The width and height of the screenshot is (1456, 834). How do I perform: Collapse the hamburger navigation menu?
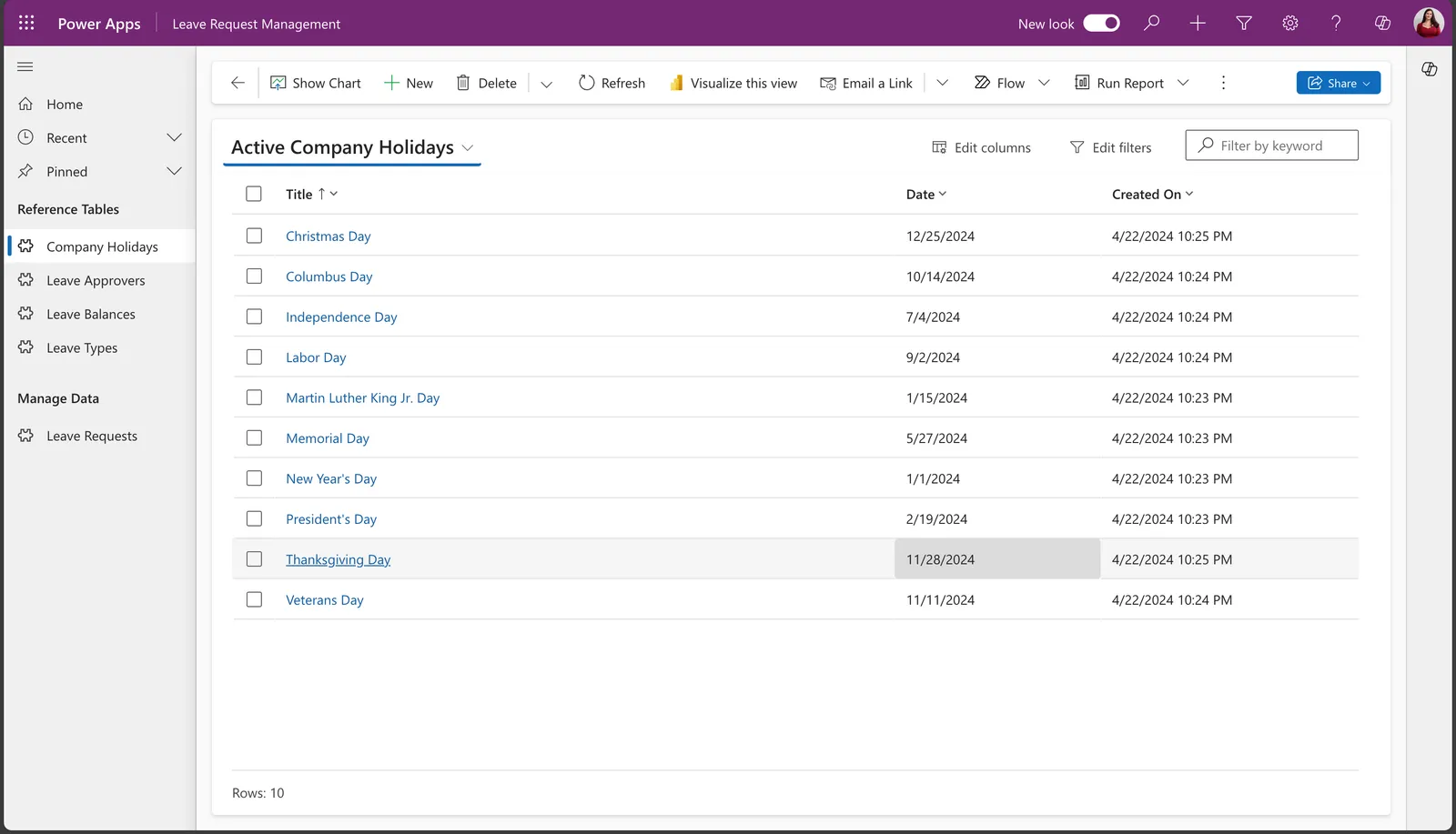(x=25, y=66)
